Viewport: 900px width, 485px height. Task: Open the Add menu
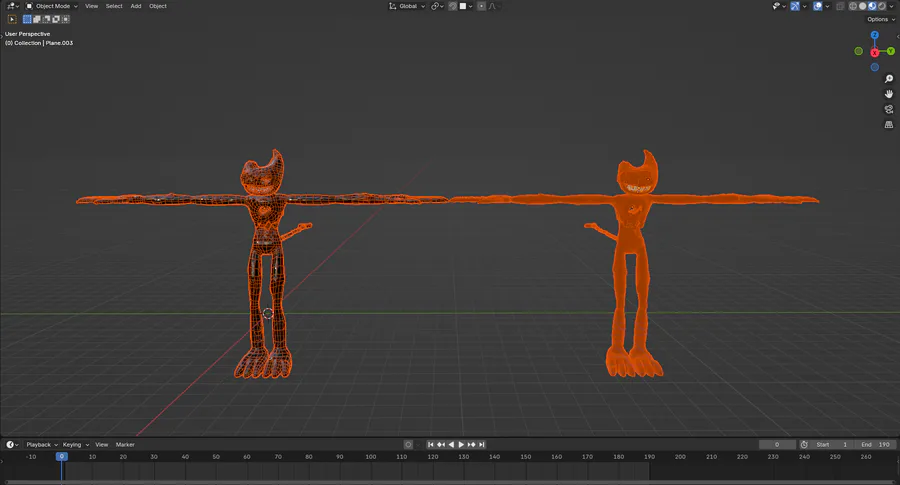[x=135, y=6]
